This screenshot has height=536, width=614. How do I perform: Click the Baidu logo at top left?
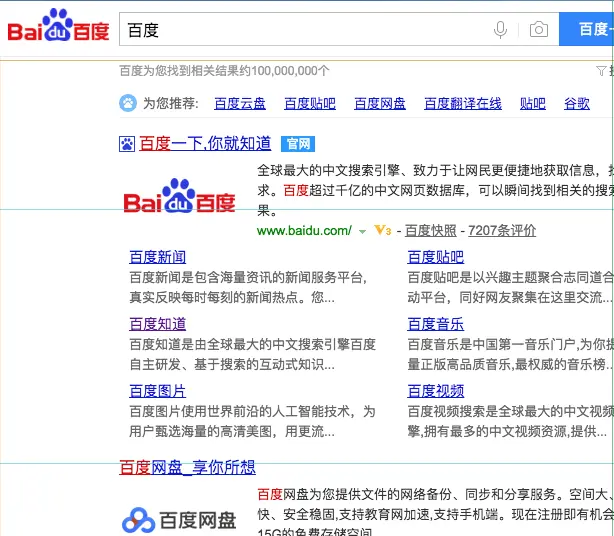[58, 25]
